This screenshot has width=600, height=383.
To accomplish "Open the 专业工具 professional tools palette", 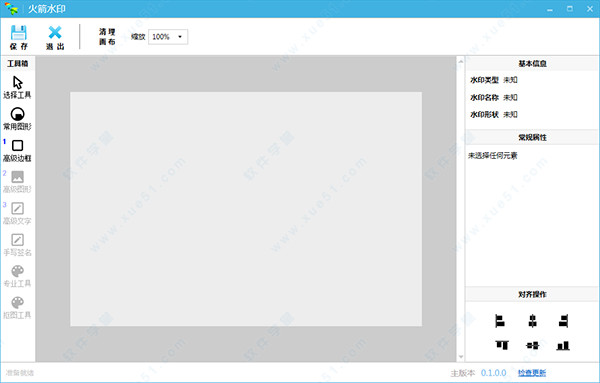I will pyautogui.click(x=17, y=276).
